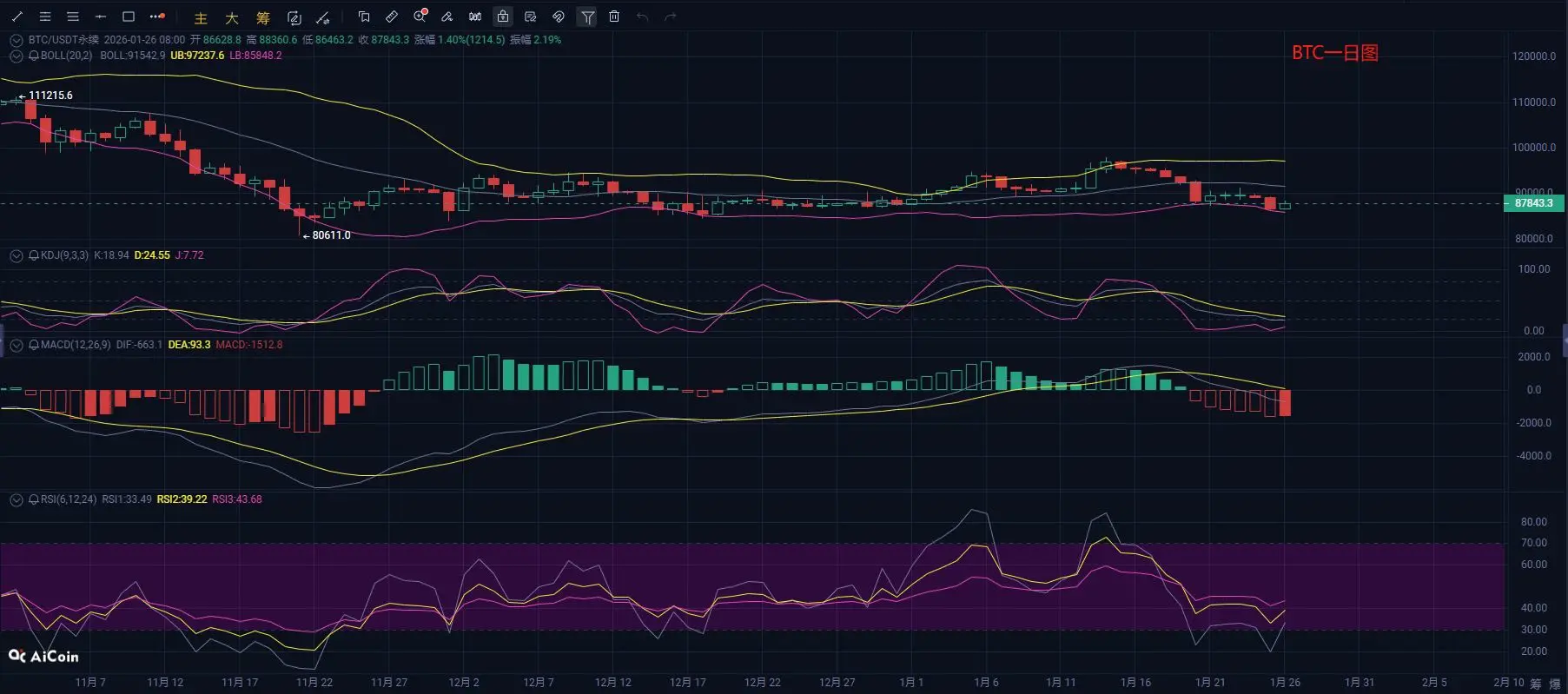Click the BTC一日图 red annotation text
1568x694 pixels.
1335,53
